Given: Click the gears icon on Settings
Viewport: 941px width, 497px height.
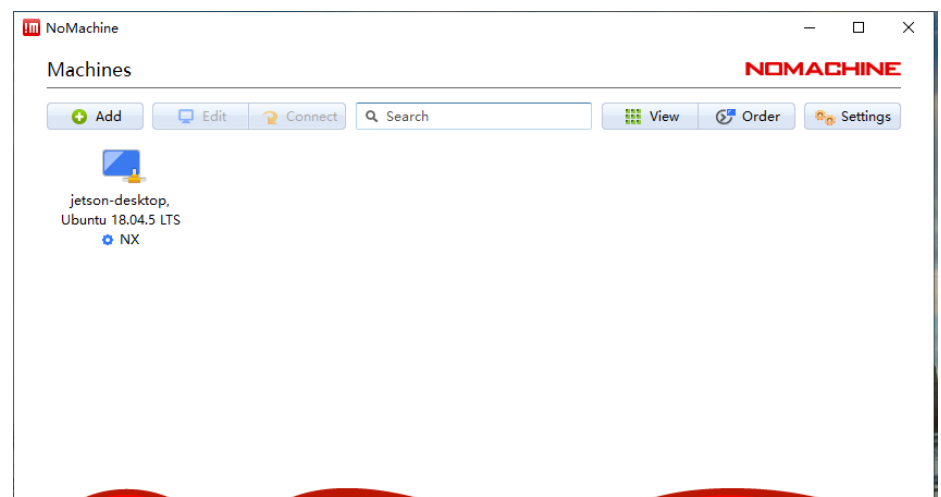Looking at the screenshot, I should 825,118.
